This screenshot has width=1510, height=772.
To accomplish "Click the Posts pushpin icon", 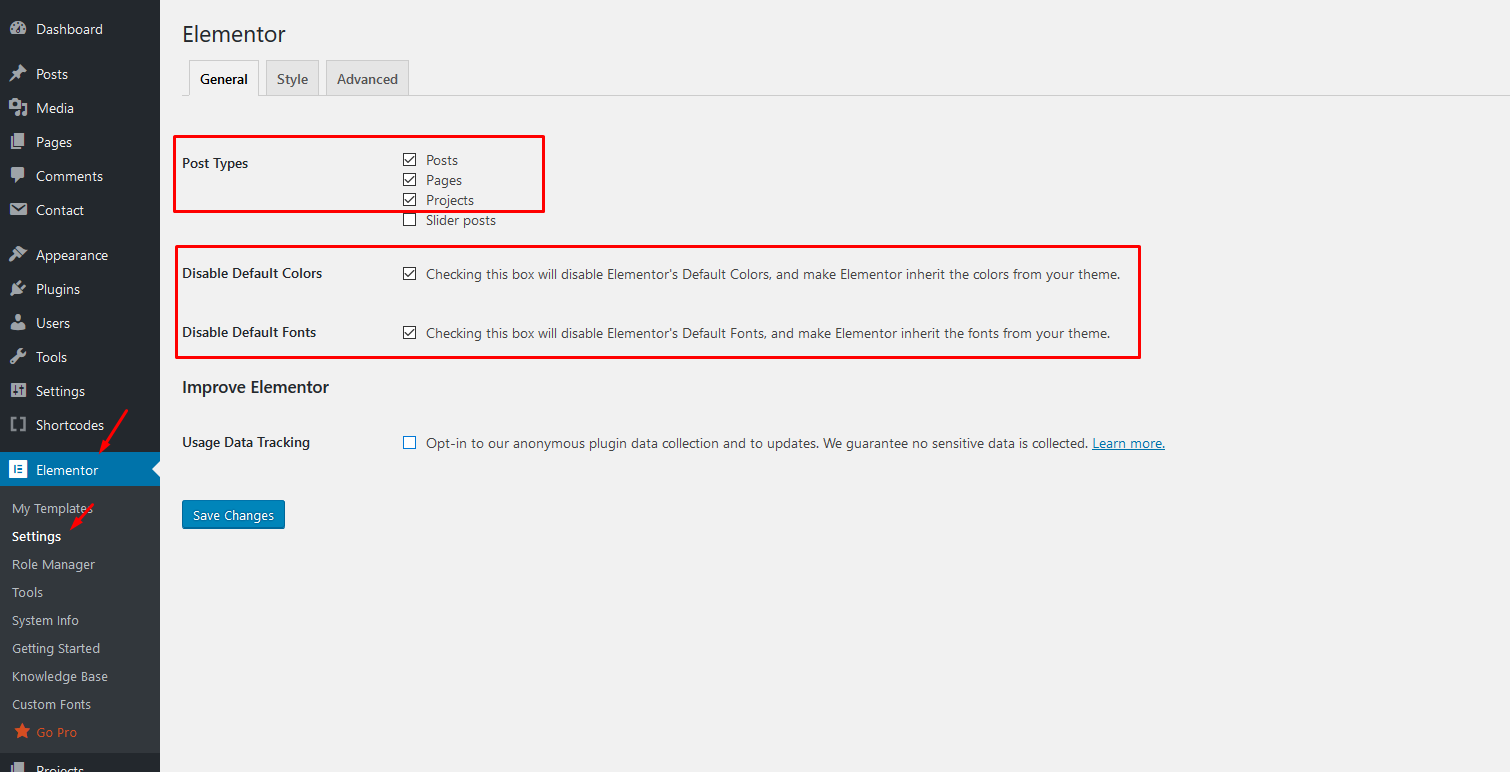I will click(18, 74).
